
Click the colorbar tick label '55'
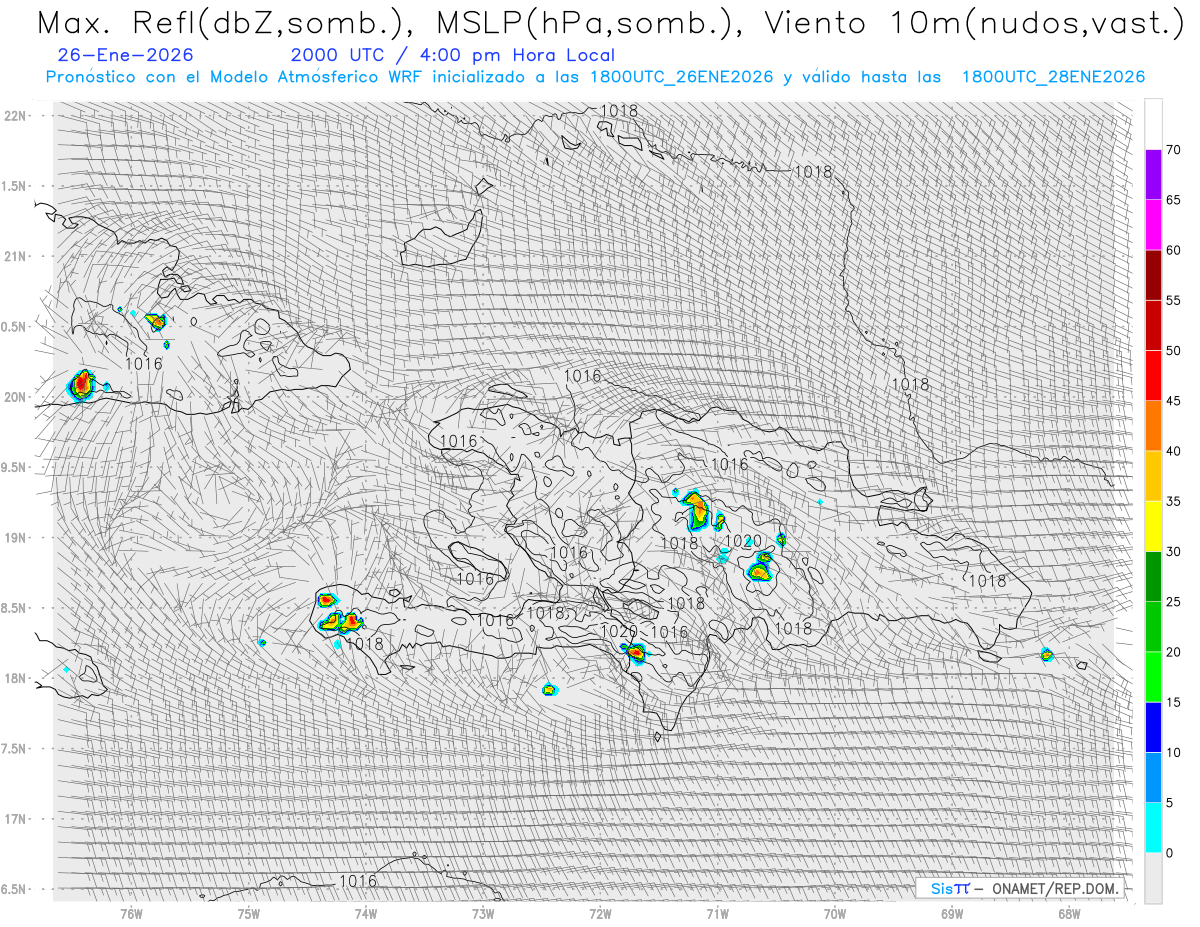[x=1173, y=300]
